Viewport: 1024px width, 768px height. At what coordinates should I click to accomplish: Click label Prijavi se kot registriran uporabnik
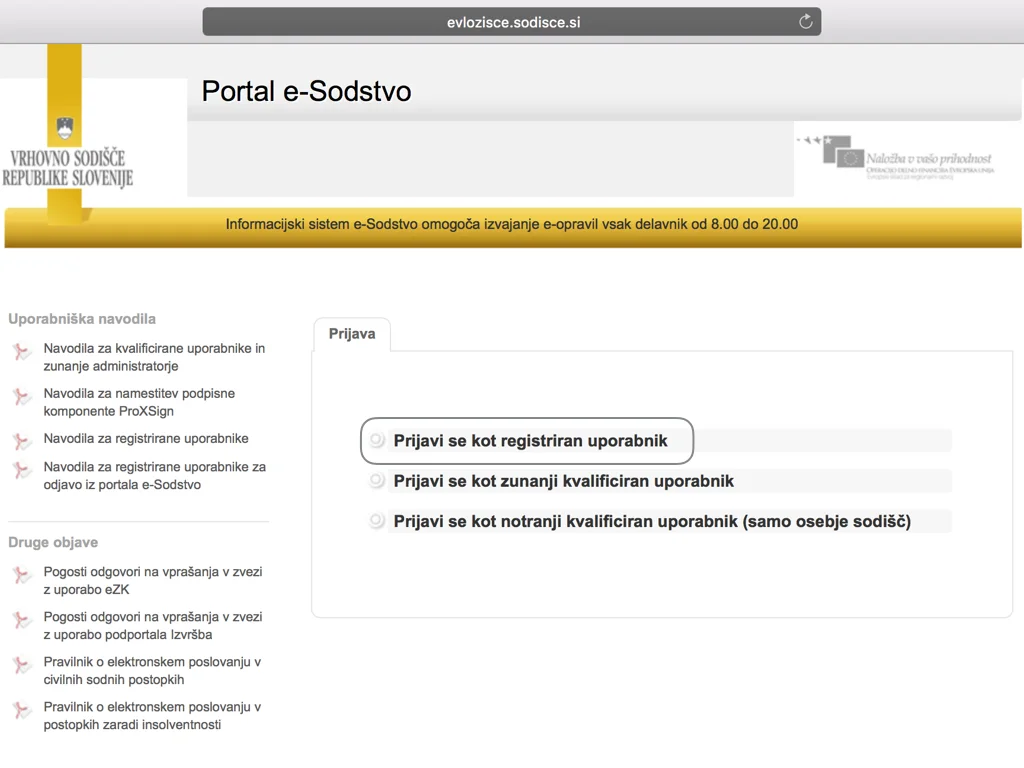click(530, 441)
